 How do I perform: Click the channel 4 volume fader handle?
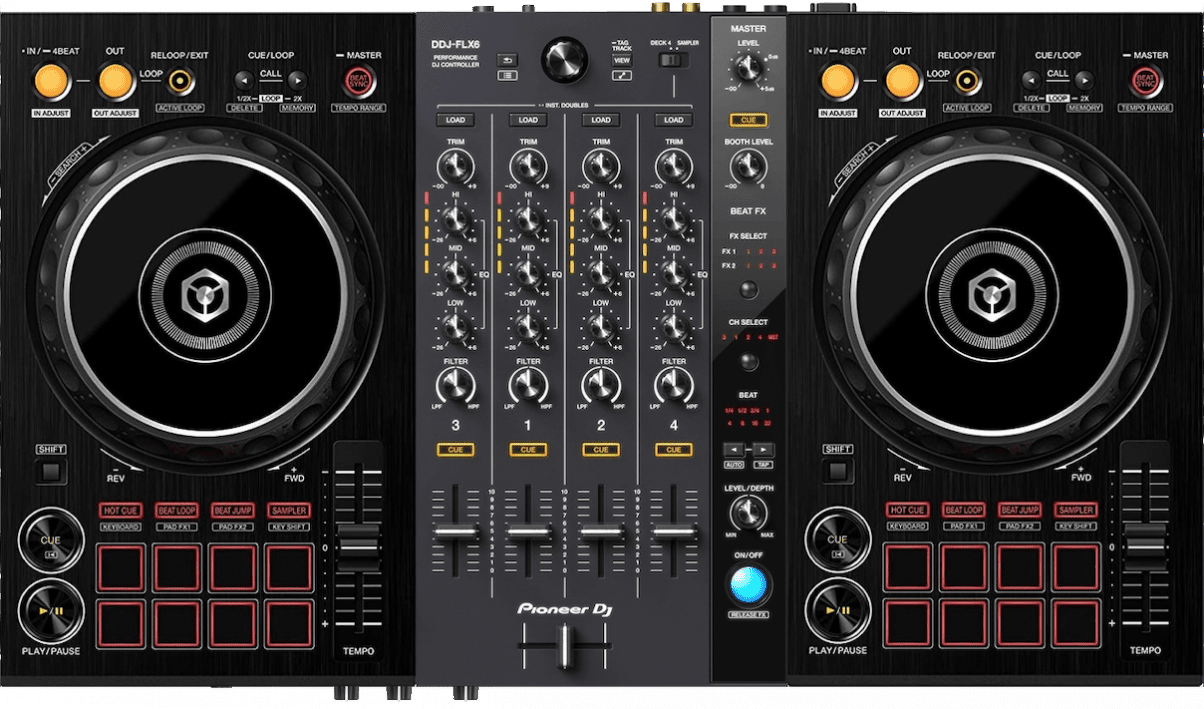674,529
